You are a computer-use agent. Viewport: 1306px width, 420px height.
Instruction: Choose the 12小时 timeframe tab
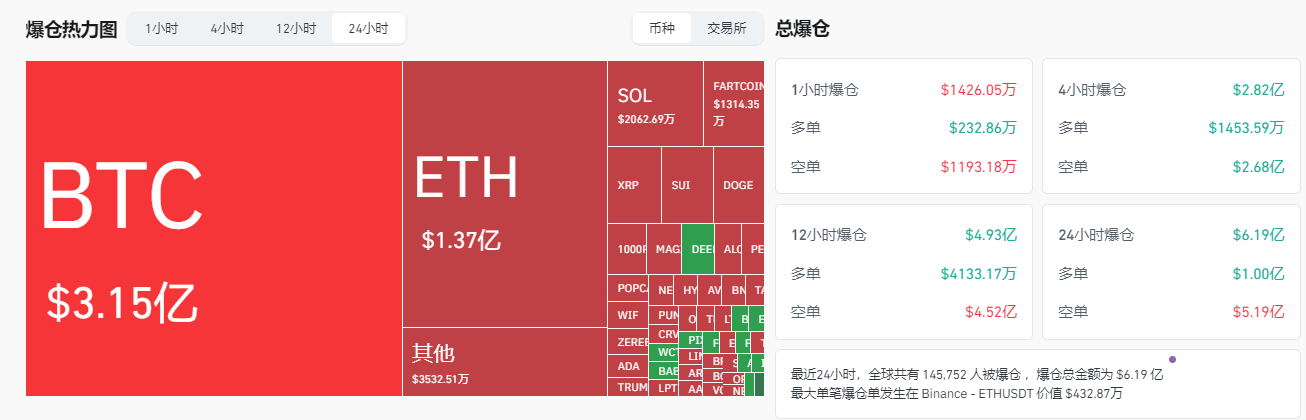297,28
